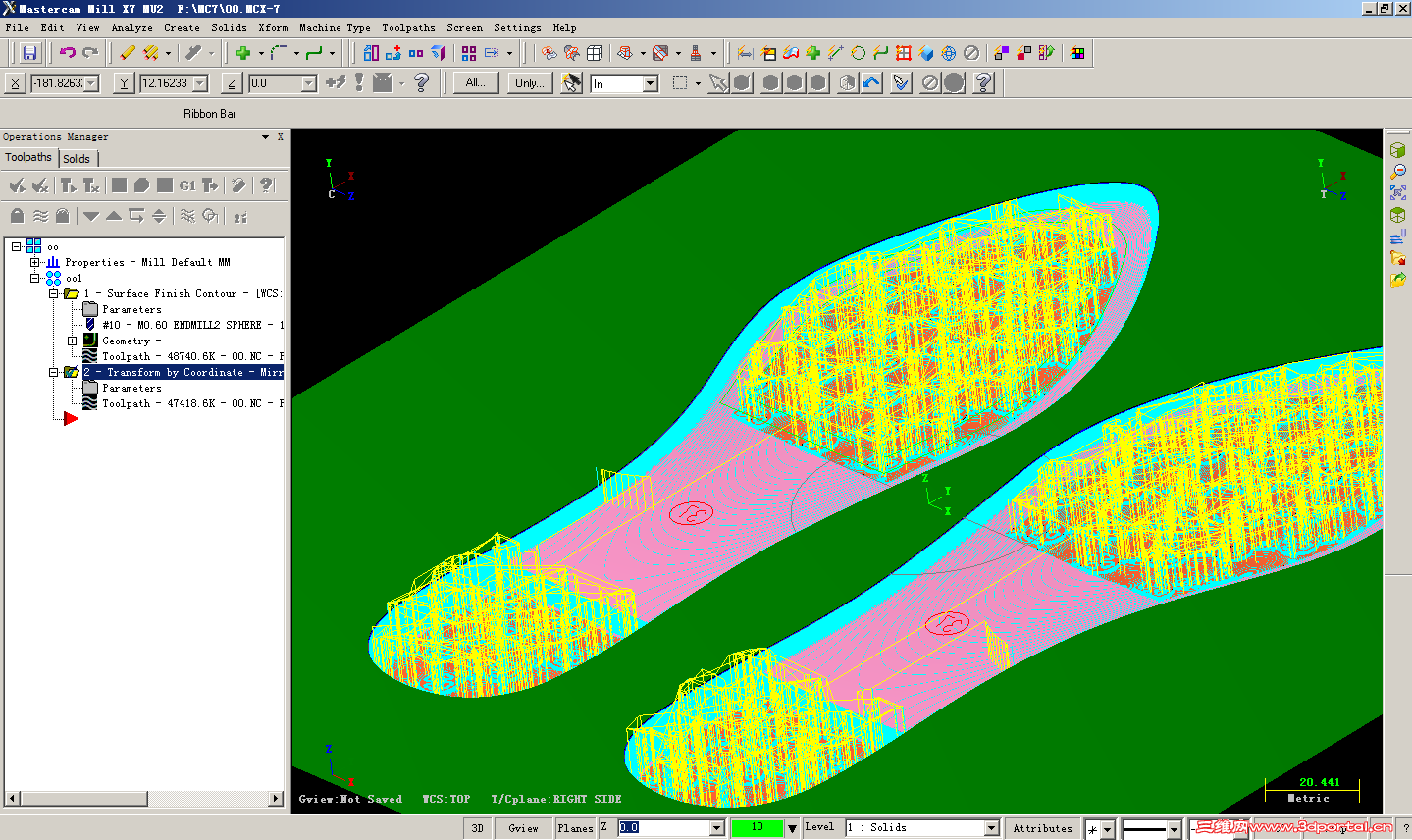Close the Operations Manager panel
This screenshot has height=840, width=1412.
coord(280,137)
